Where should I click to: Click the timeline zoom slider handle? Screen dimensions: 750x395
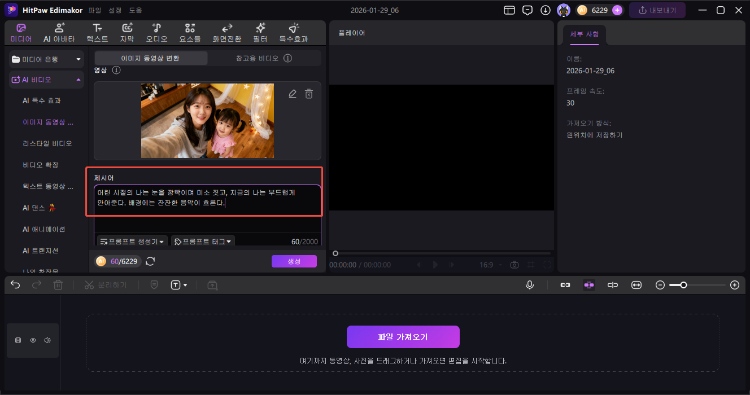click(684, 285)
